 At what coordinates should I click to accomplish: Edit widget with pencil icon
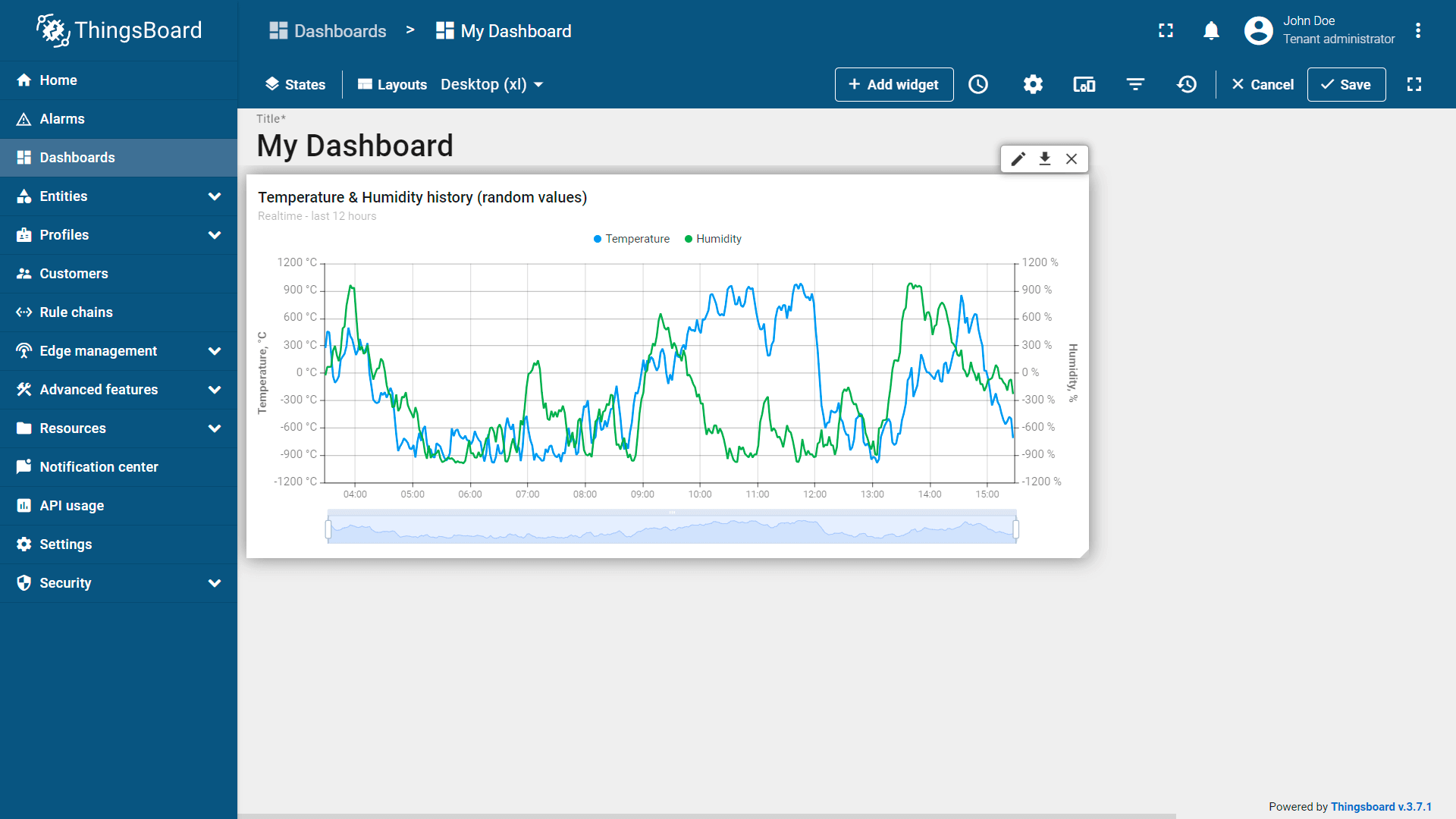pos(1018,158)
